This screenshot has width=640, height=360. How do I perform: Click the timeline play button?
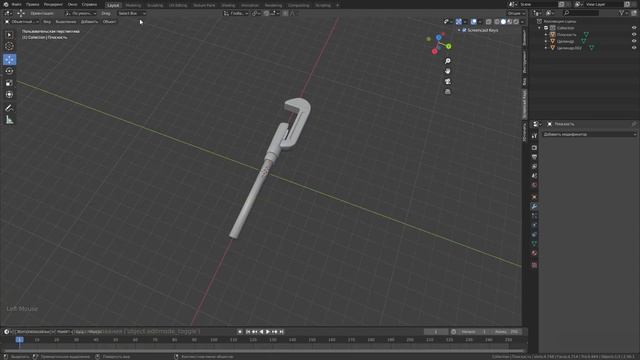[268, 332]
